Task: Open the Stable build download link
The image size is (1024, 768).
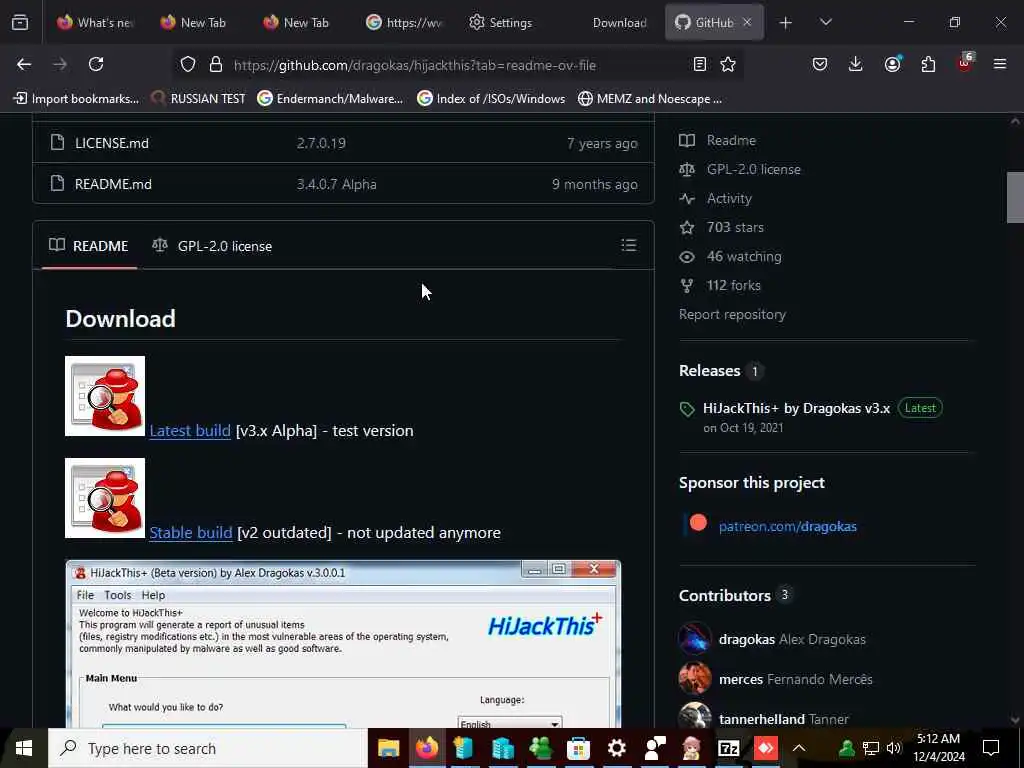Action: (191, 532)
